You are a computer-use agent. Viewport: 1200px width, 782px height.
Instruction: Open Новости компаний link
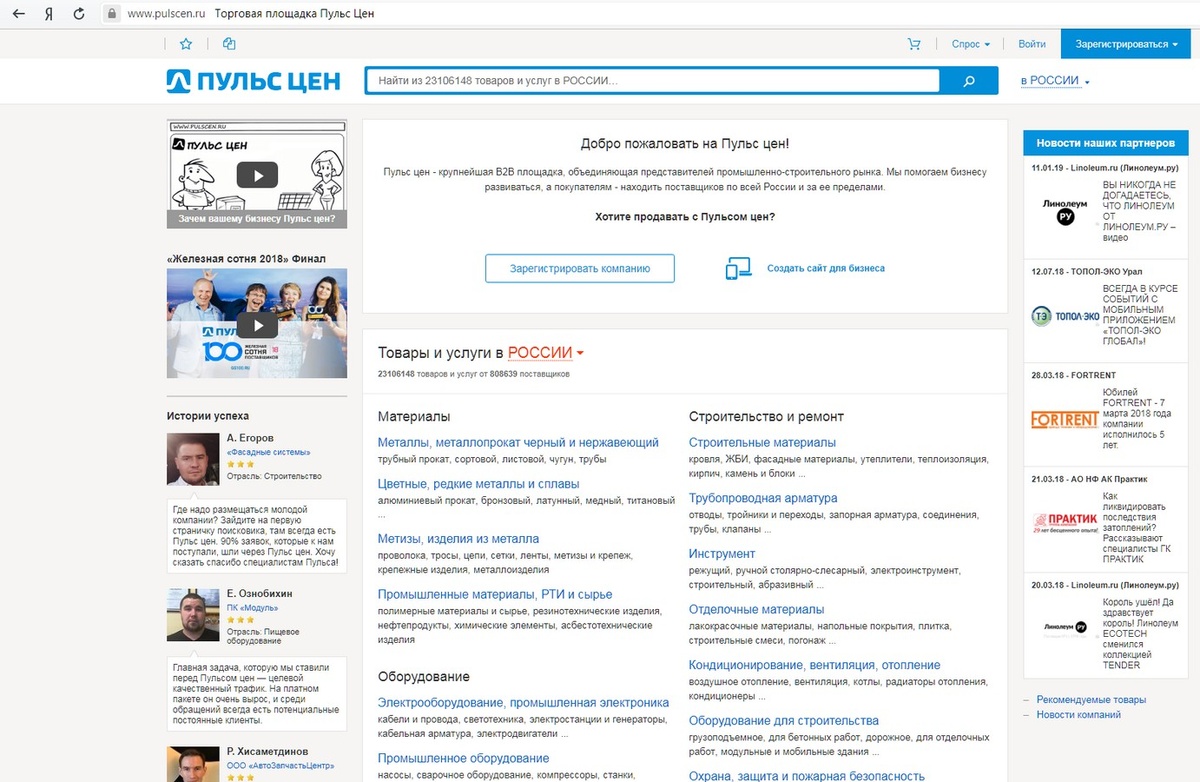click(x=1078, y=715)
